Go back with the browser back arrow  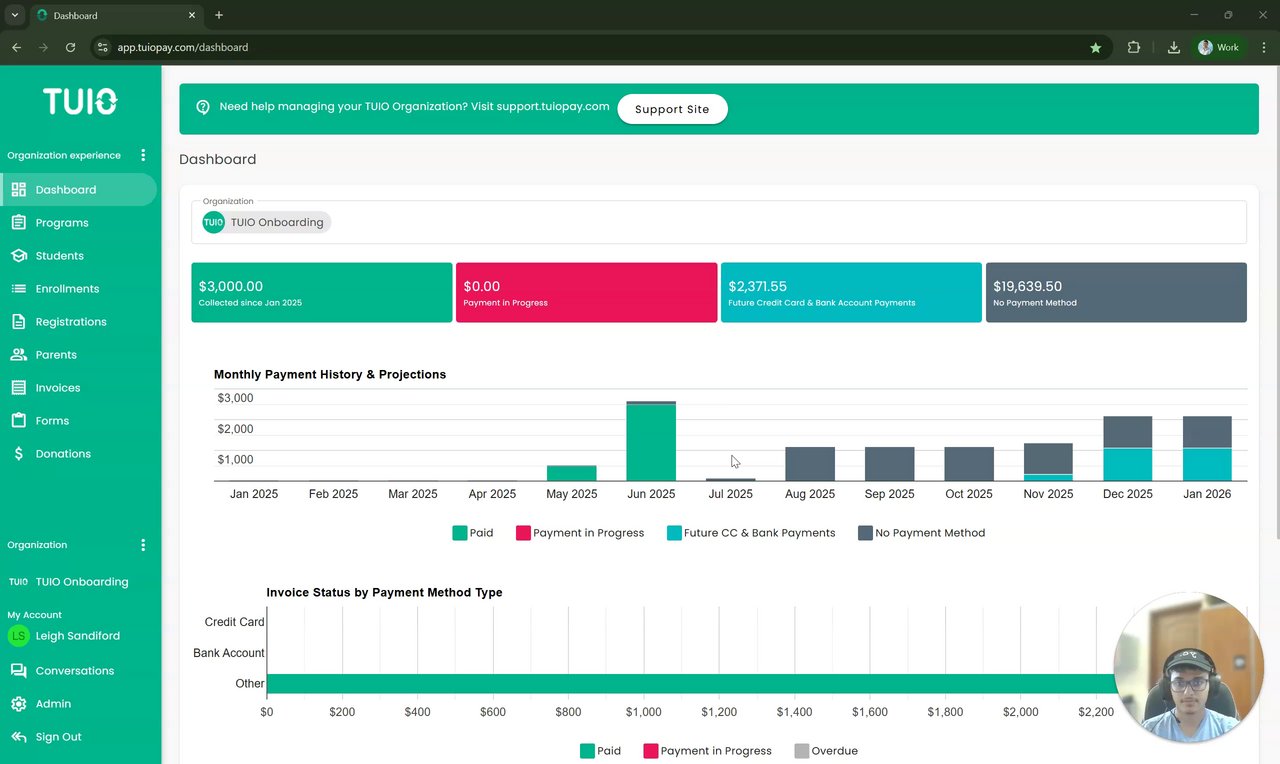(16, 47)
